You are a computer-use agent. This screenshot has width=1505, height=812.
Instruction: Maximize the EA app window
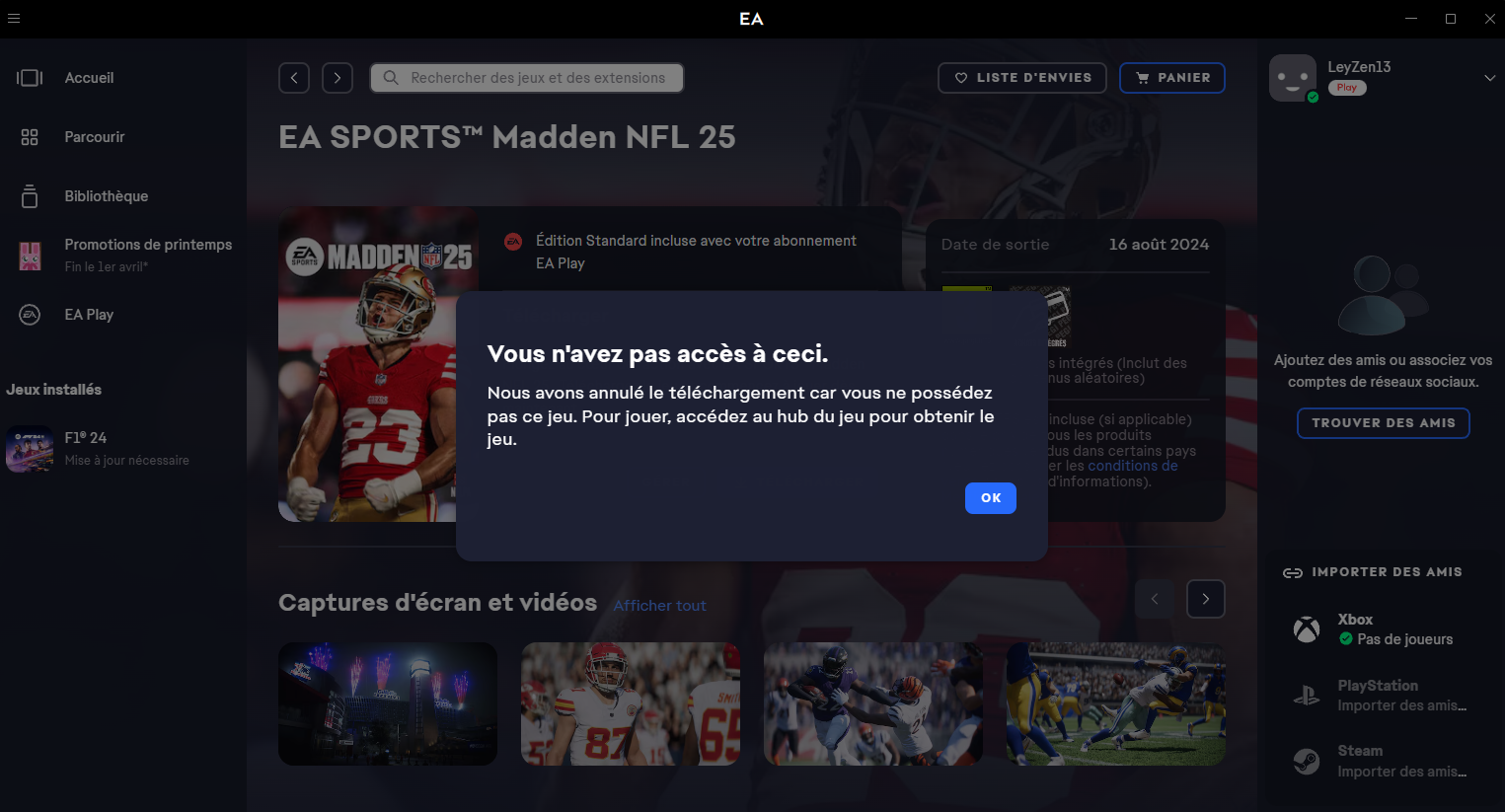pos(1451,19)
